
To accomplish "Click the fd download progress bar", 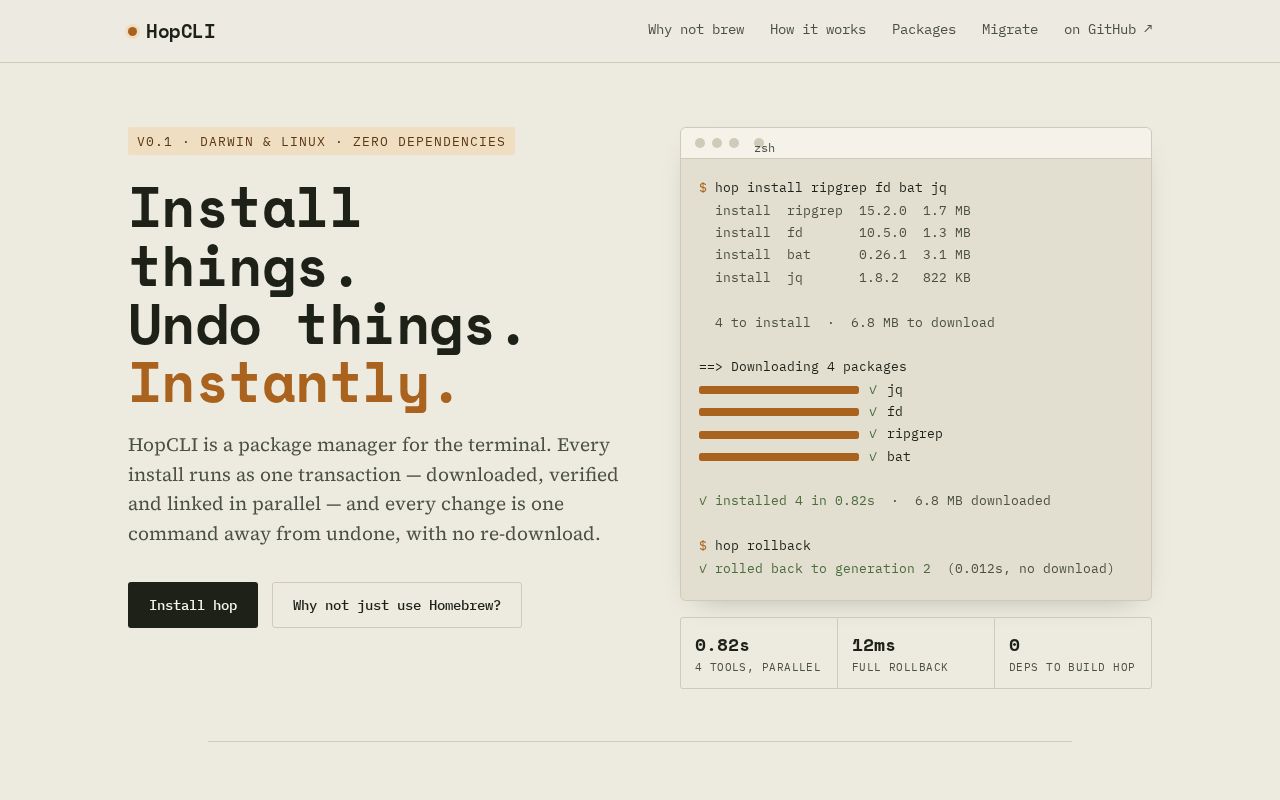I will coord(779,412).
